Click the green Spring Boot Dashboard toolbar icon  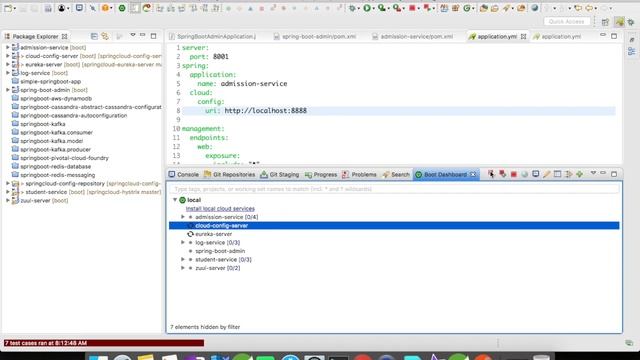122,8
